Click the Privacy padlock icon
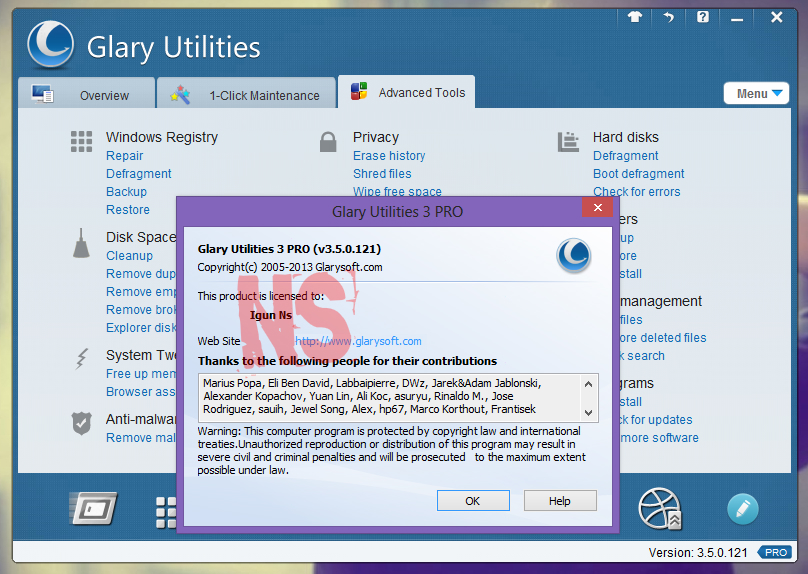This screenshot has height=574, width=808. [328, 141]
